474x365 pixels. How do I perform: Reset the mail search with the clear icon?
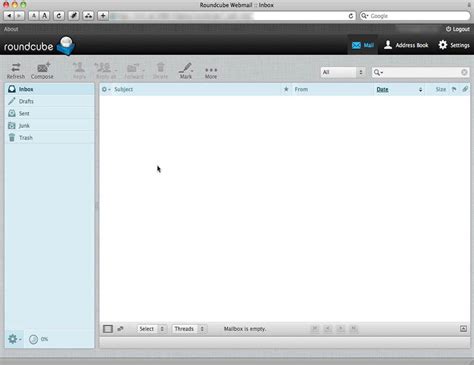464,72
